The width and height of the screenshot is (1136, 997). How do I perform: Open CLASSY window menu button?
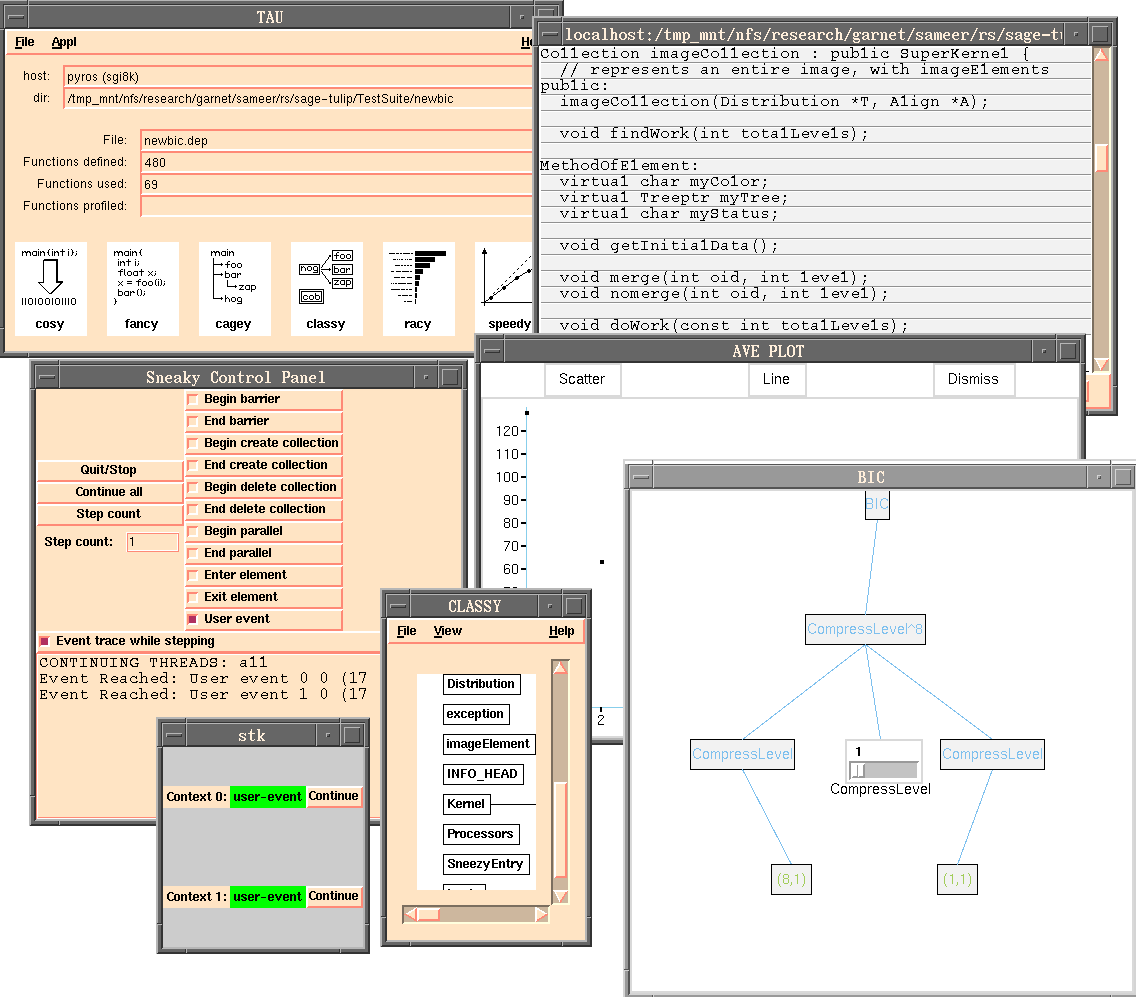(x=398, y=606)
